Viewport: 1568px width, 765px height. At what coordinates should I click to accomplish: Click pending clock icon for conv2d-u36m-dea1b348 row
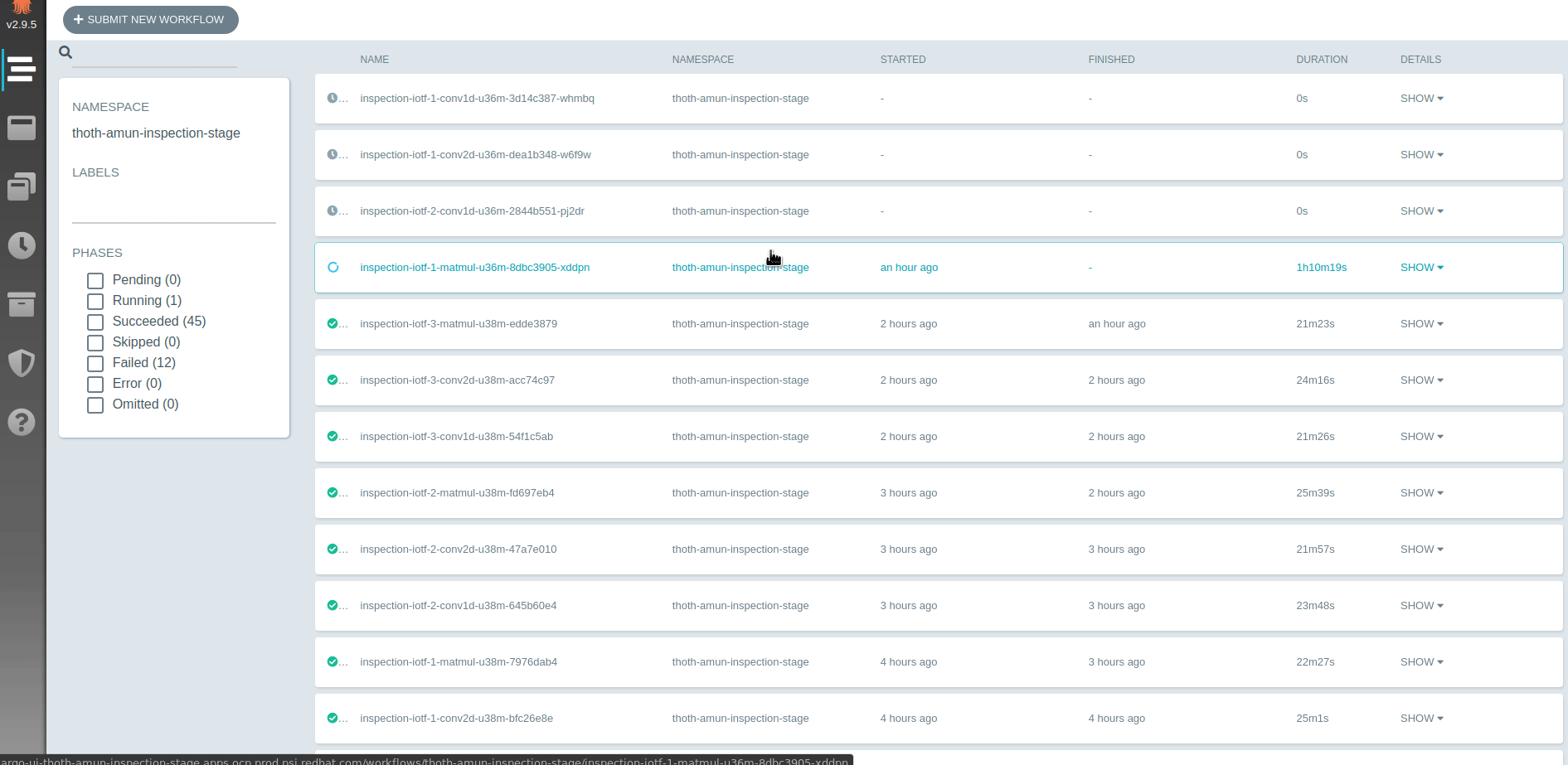[333, 155]
